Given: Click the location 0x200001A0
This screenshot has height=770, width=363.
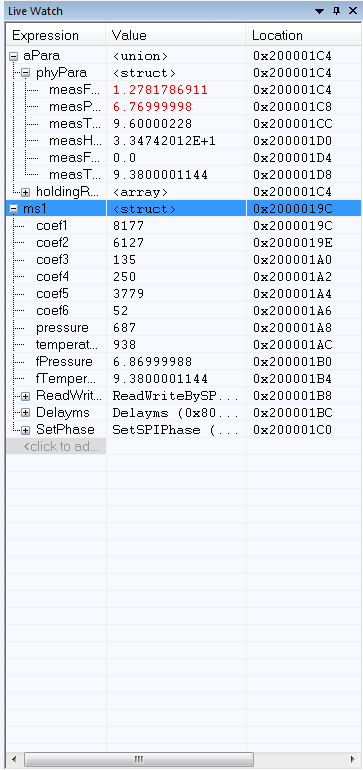Looking at the screenshot, I should coord(292,260).
